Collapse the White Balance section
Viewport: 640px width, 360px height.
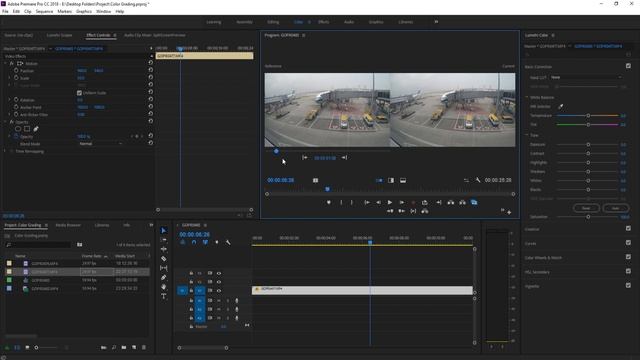pos(527,97)
